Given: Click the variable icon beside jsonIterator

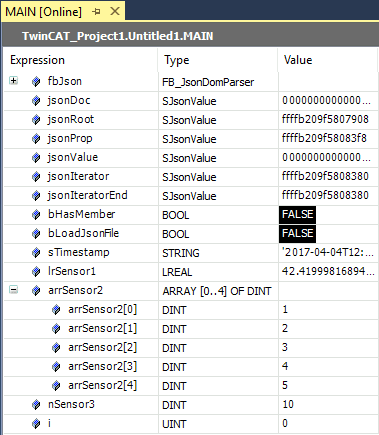Looking at the screenshot, I should coord(36,177).
